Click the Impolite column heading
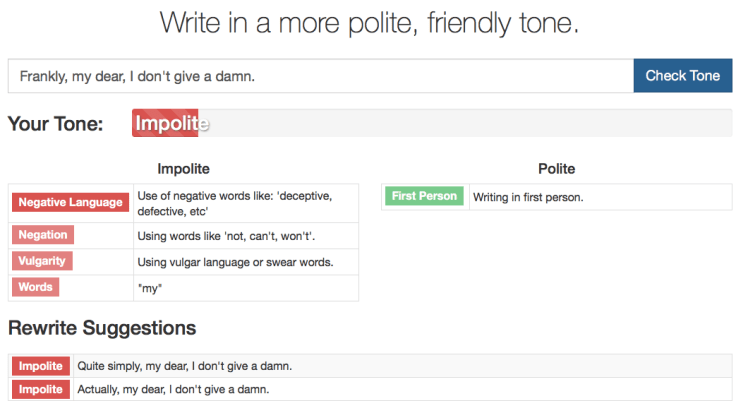 click(183, 169)
